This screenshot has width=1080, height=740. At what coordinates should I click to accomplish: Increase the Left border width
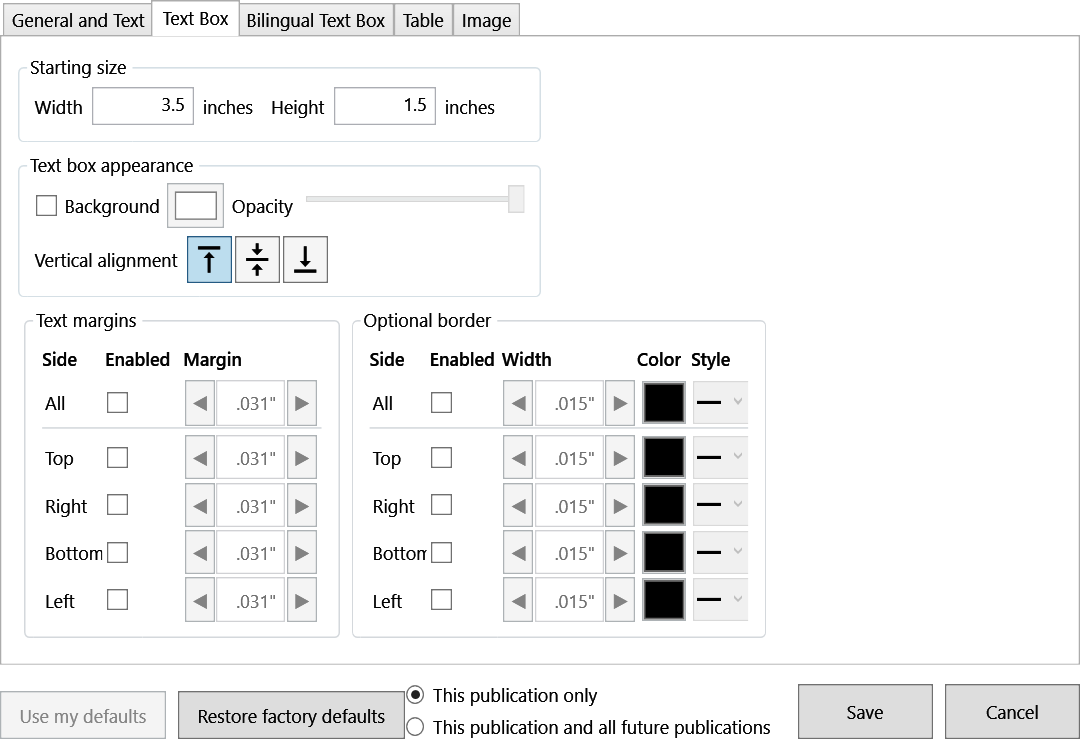[620, 601]
